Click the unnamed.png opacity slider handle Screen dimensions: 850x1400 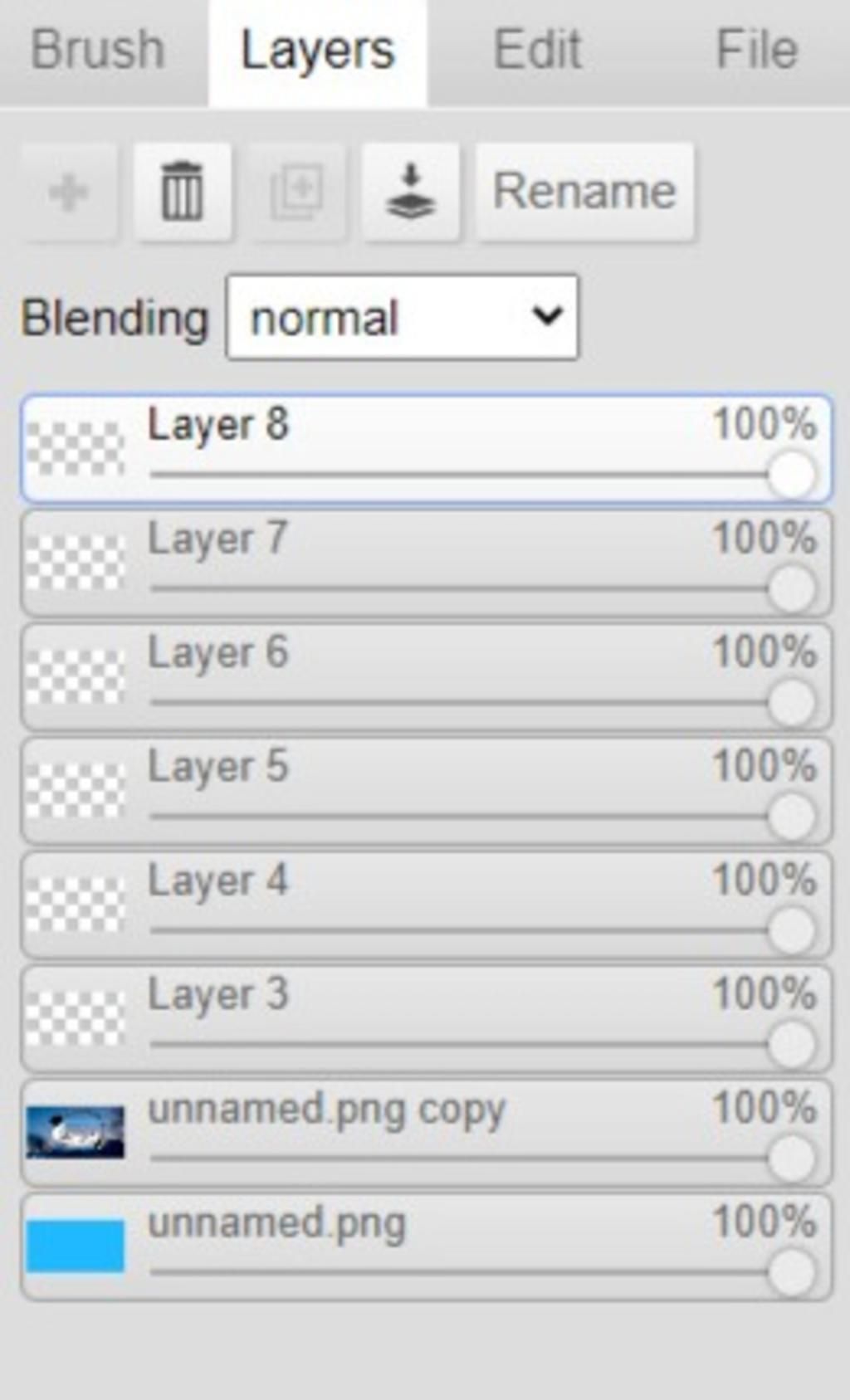[791, 1273]
